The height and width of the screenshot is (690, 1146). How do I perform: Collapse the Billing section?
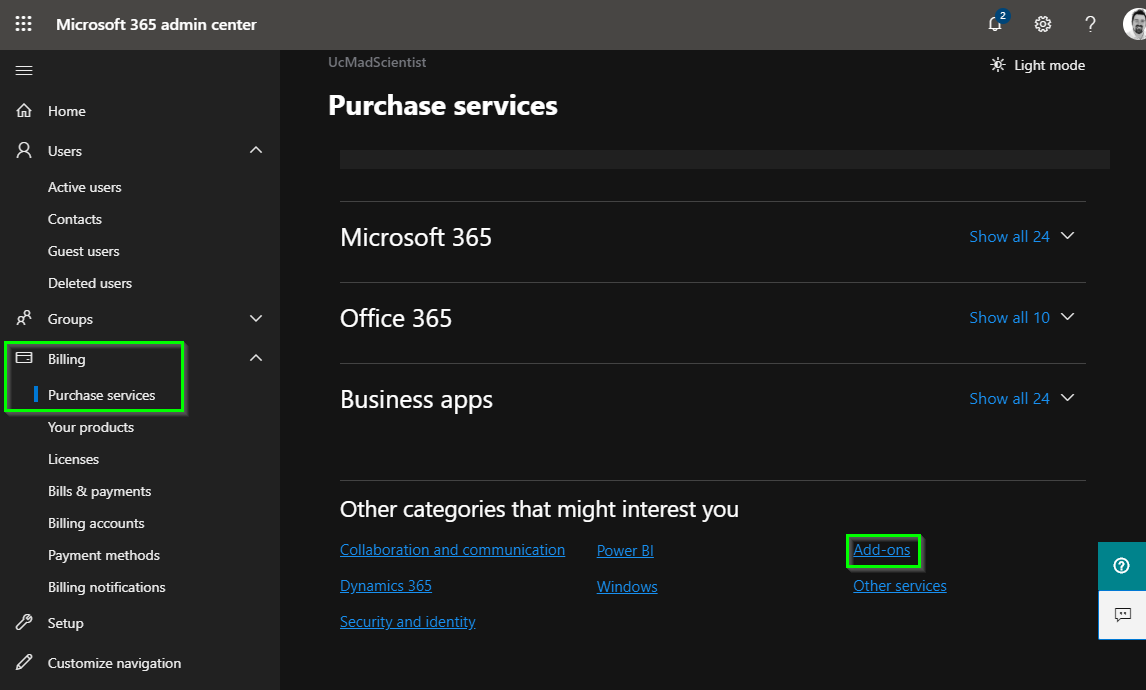(x=256, y=358)
